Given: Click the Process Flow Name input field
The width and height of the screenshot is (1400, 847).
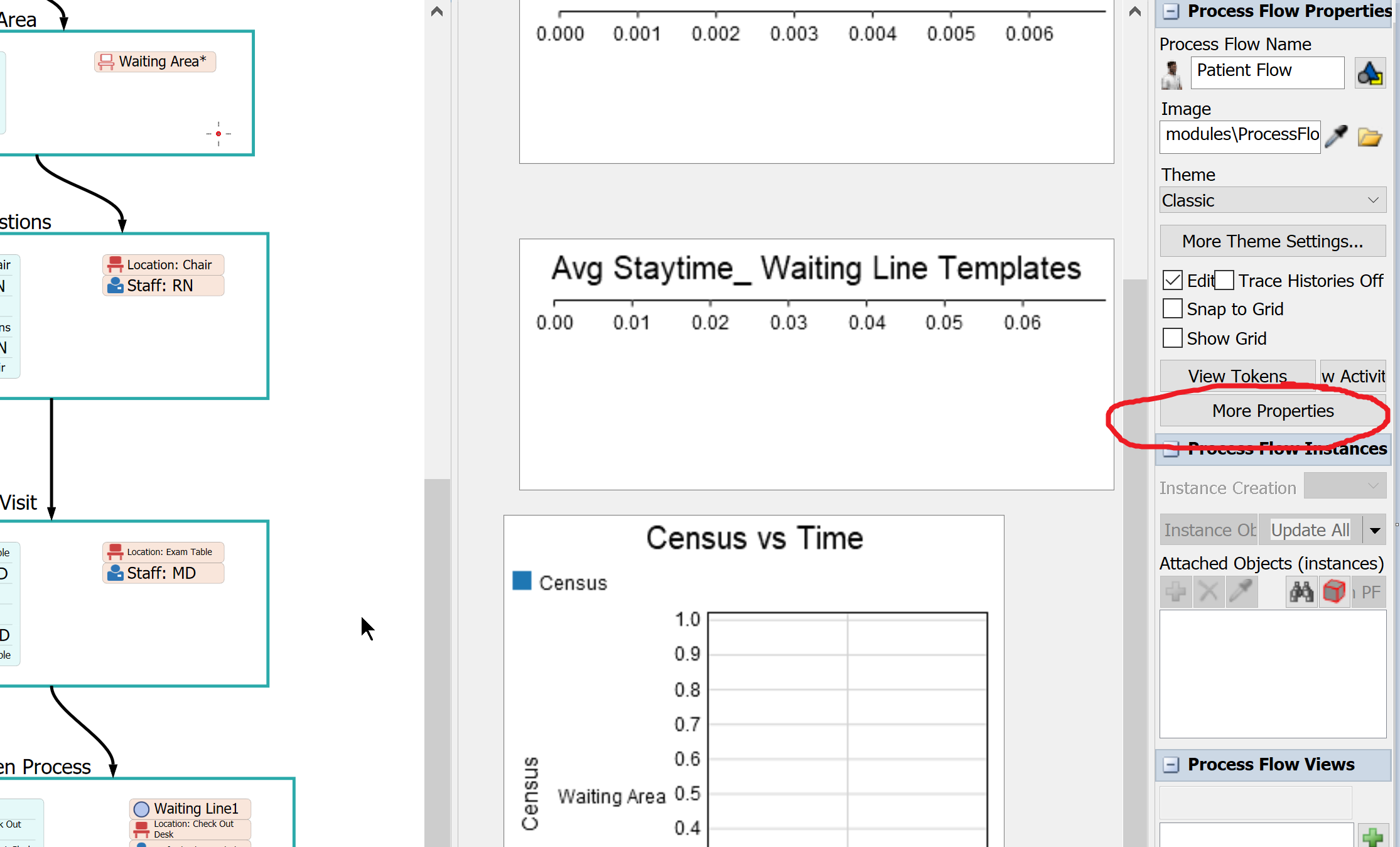Looking at the screenshot, I should pos(1268,72).
